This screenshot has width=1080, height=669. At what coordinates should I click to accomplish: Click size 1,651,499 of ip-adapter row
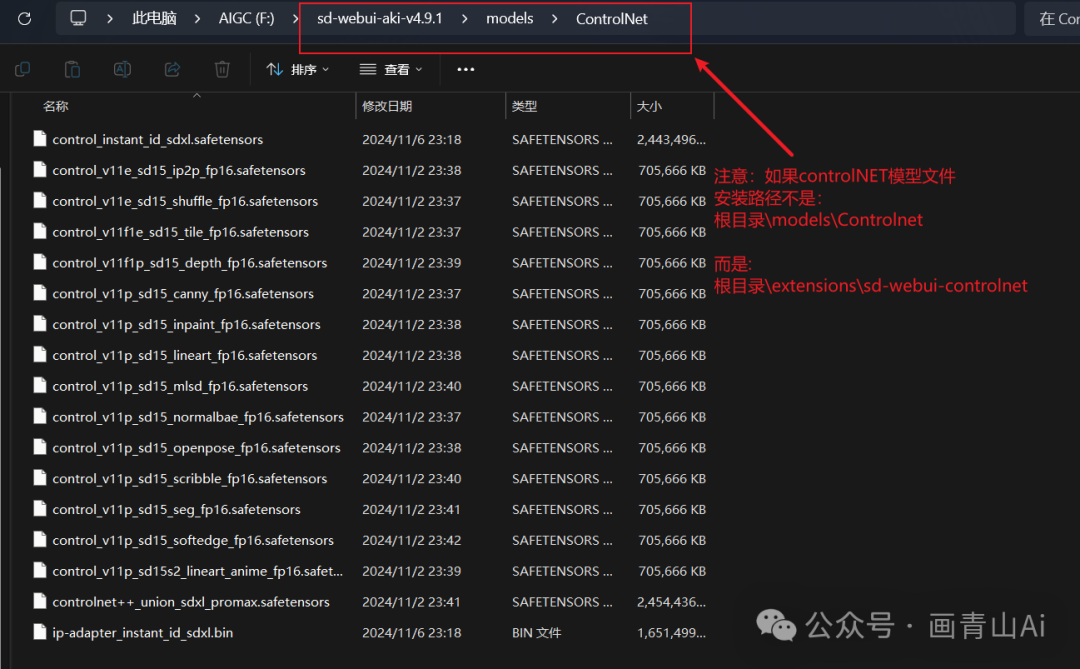point(672,632)
